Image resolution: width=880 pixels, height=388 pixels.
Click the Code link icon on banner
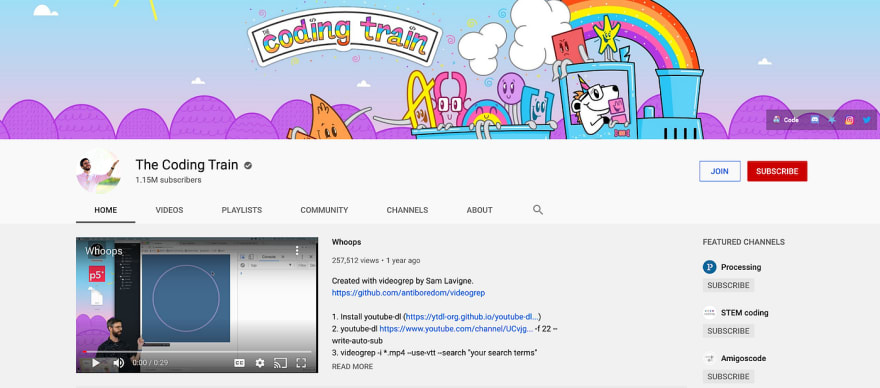(x=786, y=120)
